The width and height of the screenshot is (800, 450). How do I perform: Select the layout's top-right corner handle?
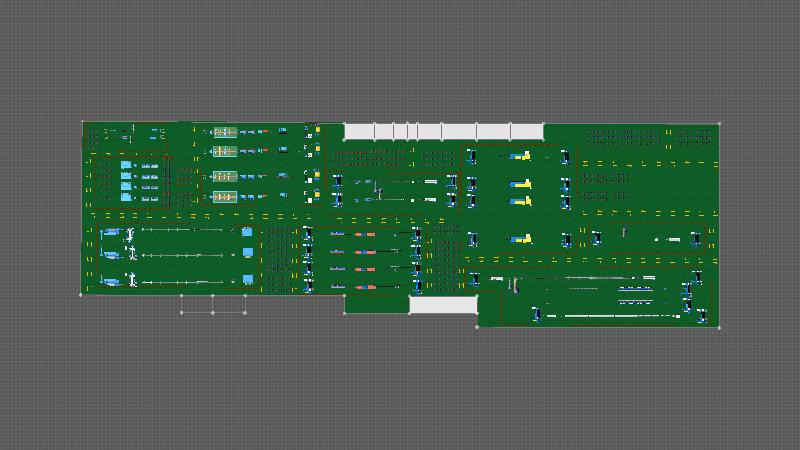720,124
